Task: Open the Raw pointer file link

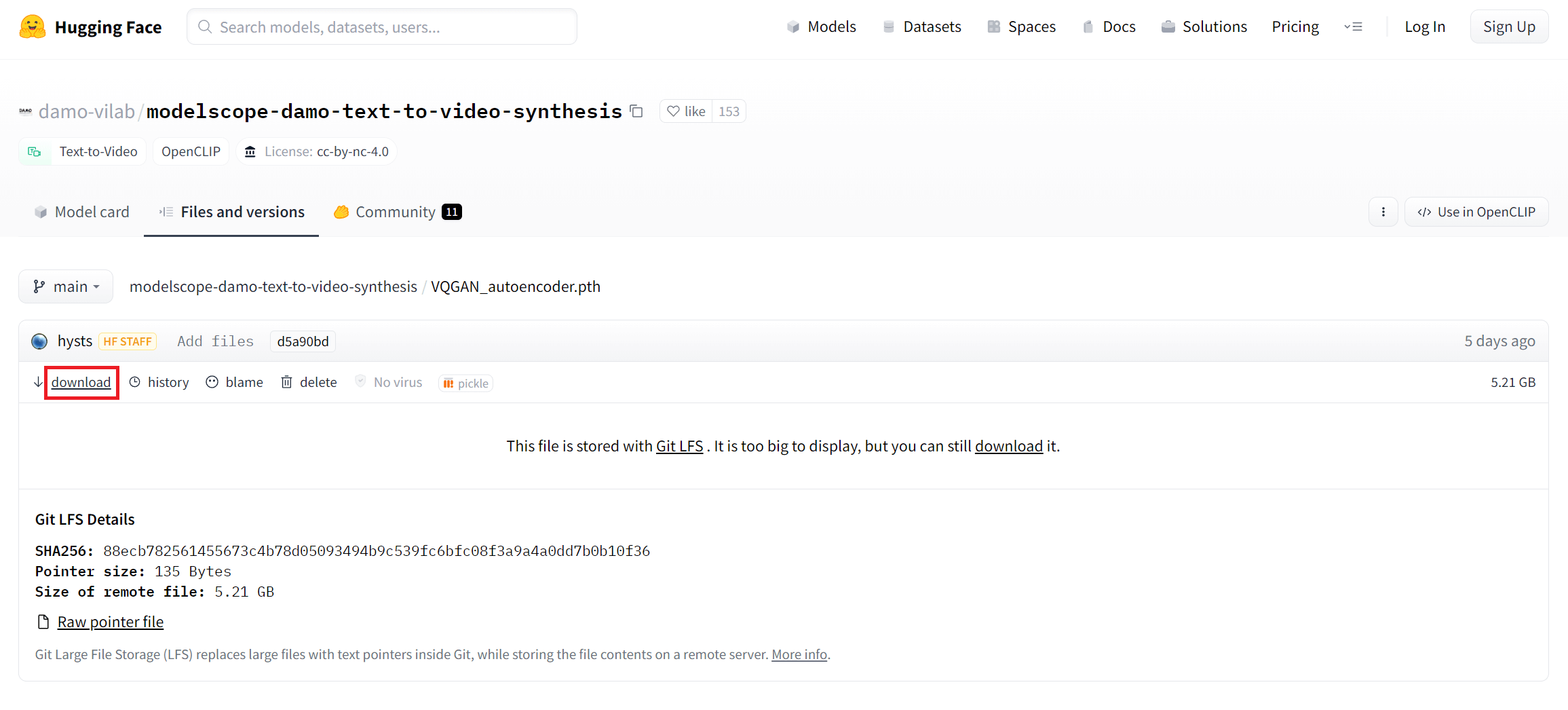Action: click(111, 622)
